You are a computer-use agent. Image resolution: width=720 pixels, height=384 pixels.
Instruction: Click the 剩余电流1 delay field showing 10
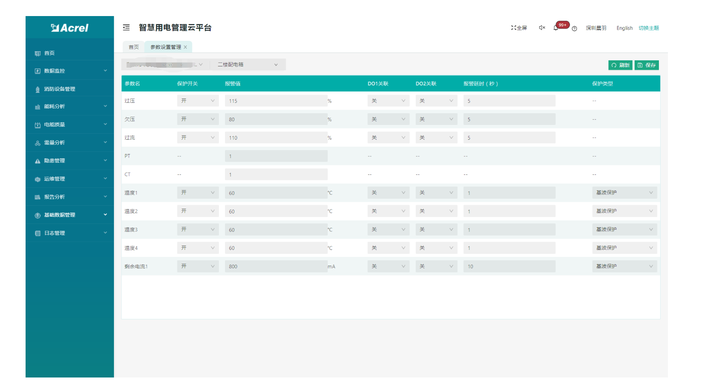pyautogui.click(x=509, y=266)
